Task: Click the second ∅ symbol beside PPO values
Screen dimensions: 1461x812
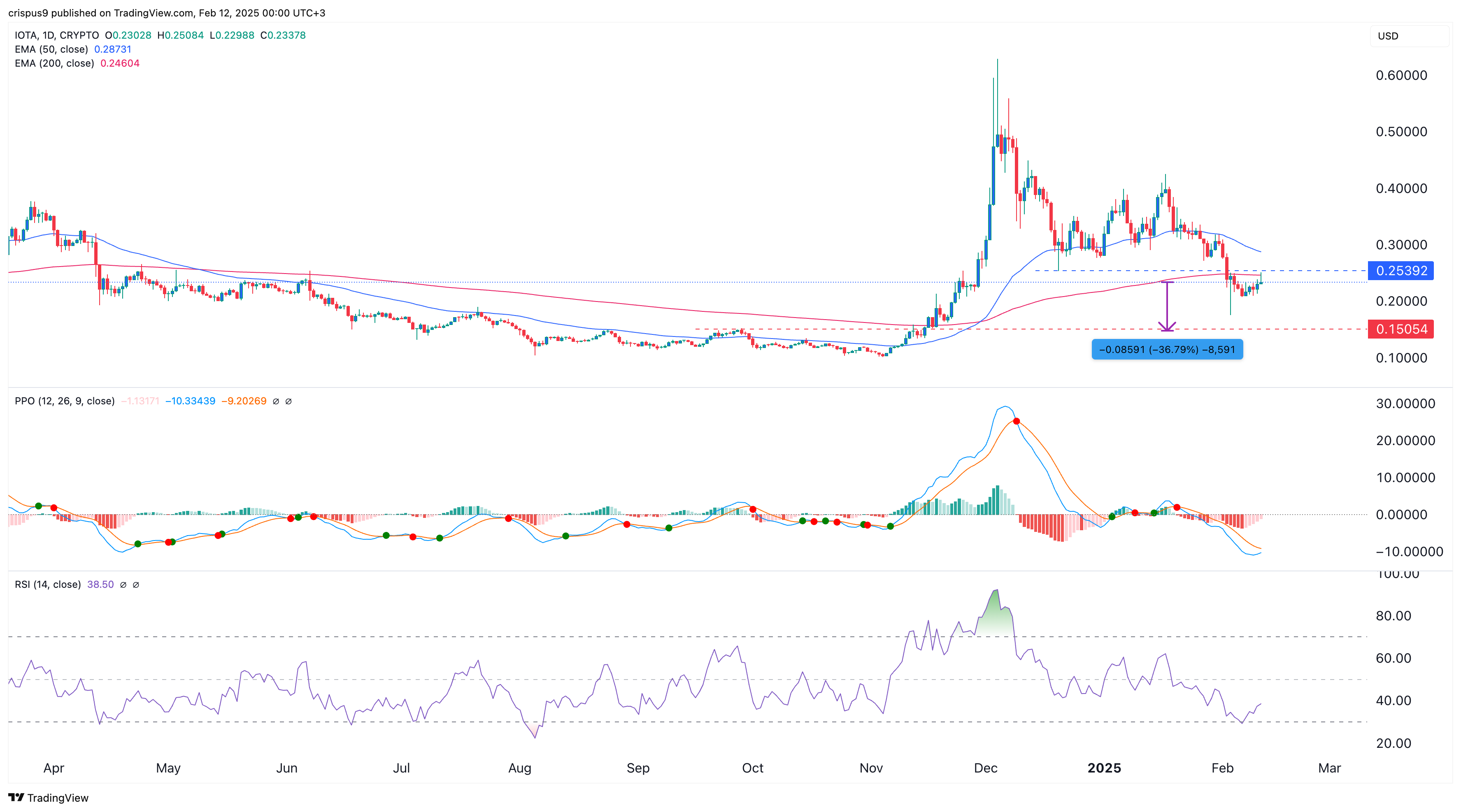Action: click(x=288, y=401)
